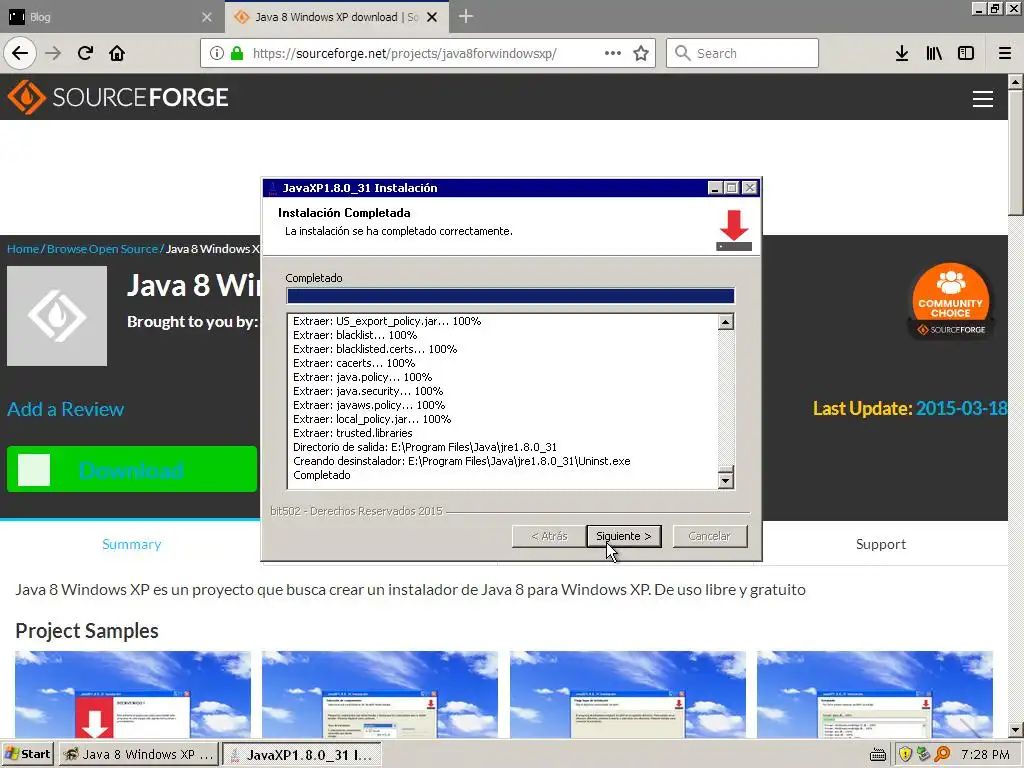Close the Java 8 Windows XP tab
This screenshot has height=768, width=1024.
point(432,17)
